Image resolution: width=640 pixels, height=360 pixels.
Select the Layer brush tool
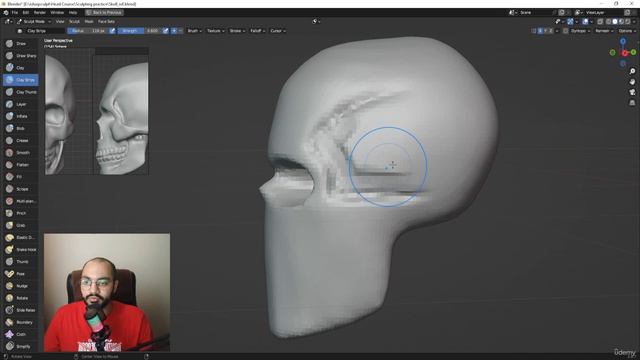(20, 104)
